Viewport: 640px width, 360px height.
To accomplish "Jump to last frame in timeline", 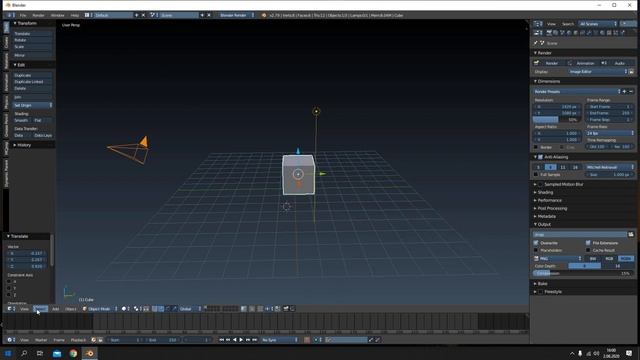I will pos(254,340).
